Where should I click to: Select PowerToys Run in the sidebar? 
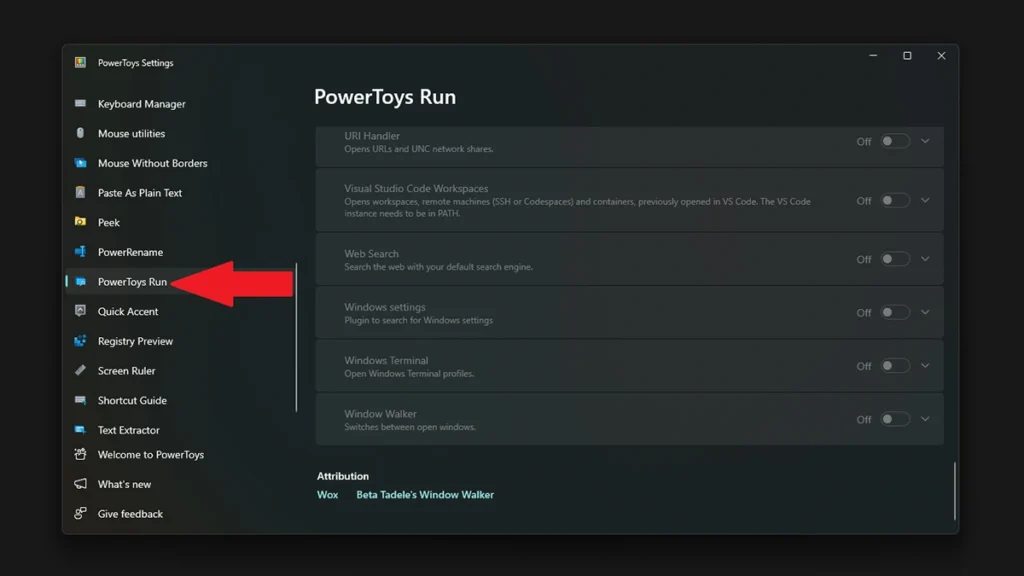(x=132, y=281)
